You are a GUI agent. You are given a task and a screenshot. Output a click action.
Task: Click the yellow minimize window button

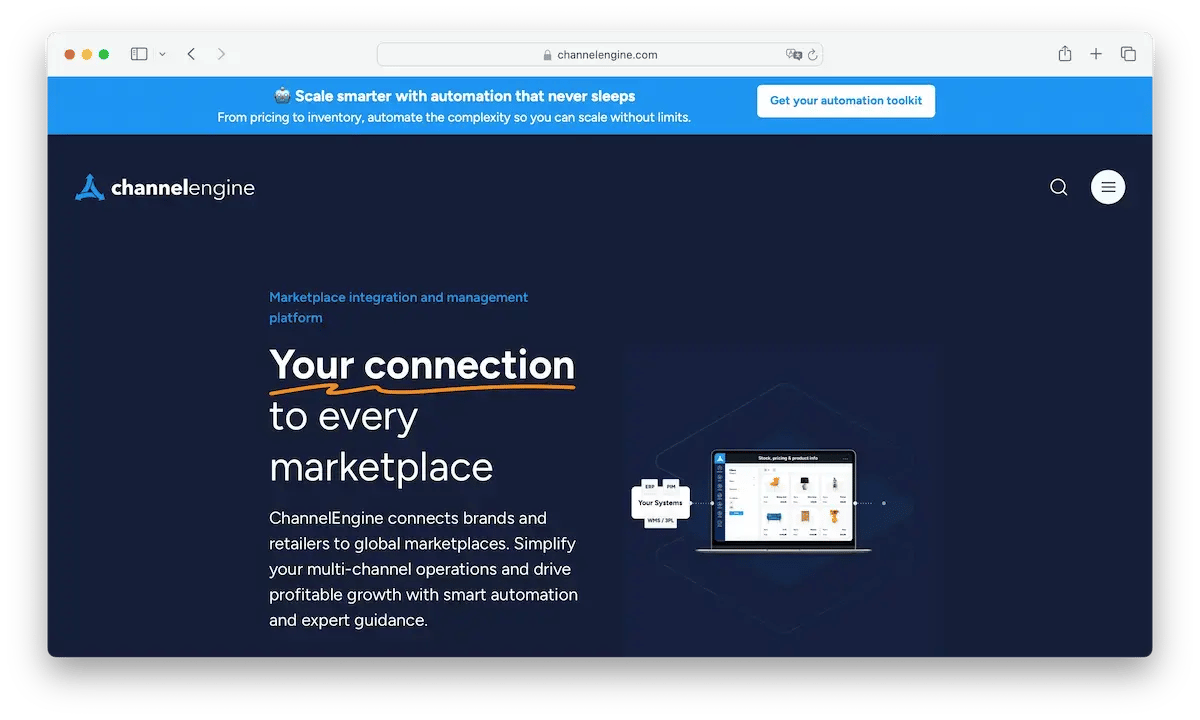(x=87, y=54)
